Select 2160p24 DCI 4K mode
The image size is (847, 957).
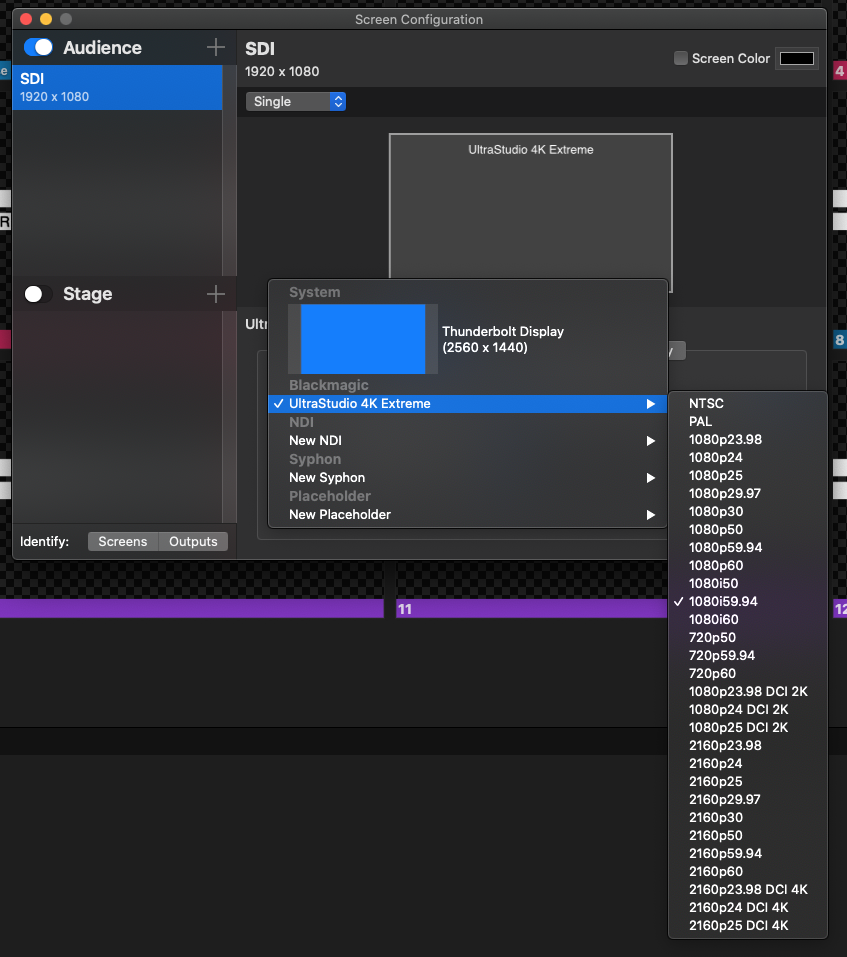tap(748, 908)
